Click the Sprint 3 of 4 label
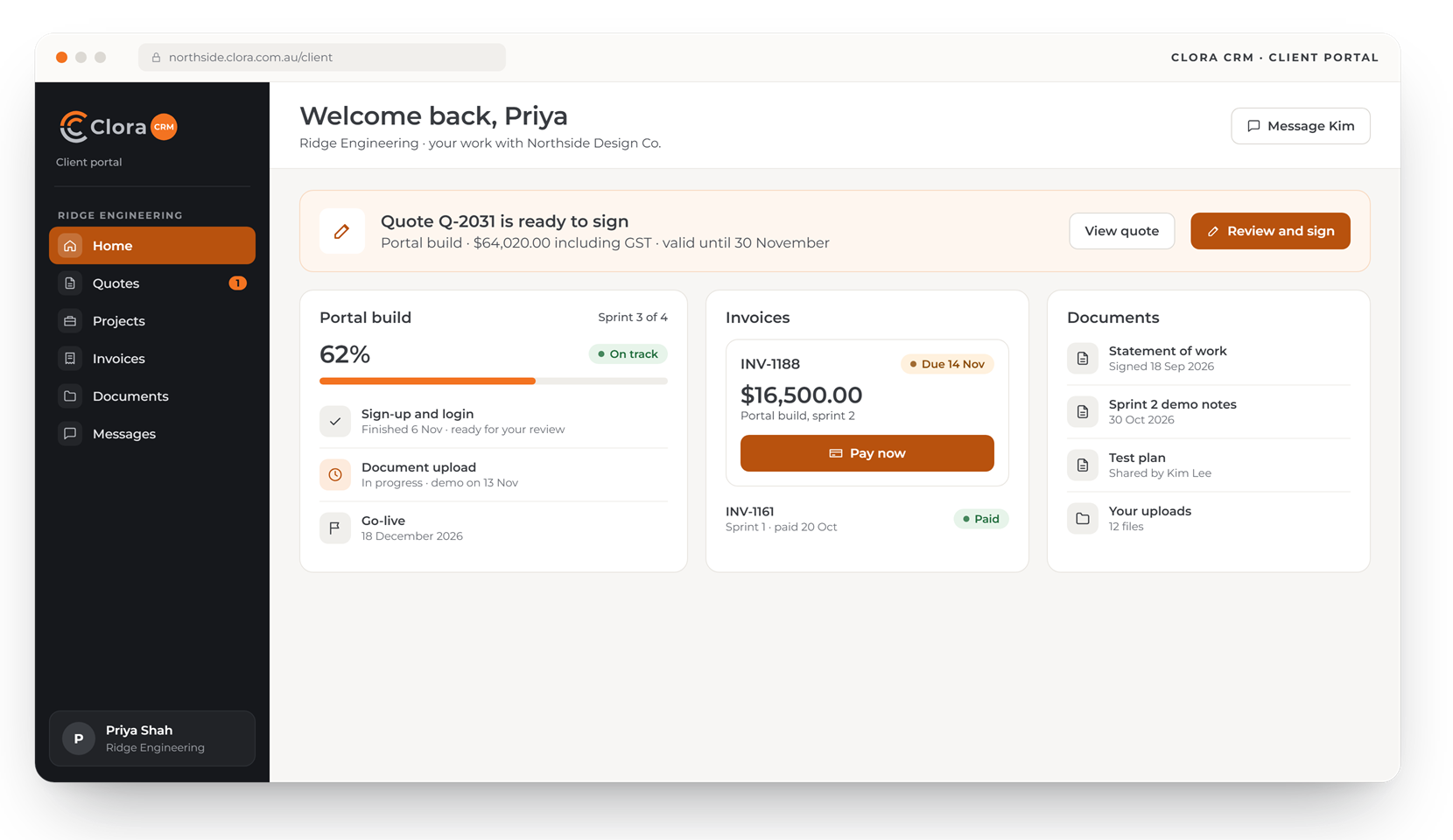This screenshot has height=840, width=1453. (633, 317)
